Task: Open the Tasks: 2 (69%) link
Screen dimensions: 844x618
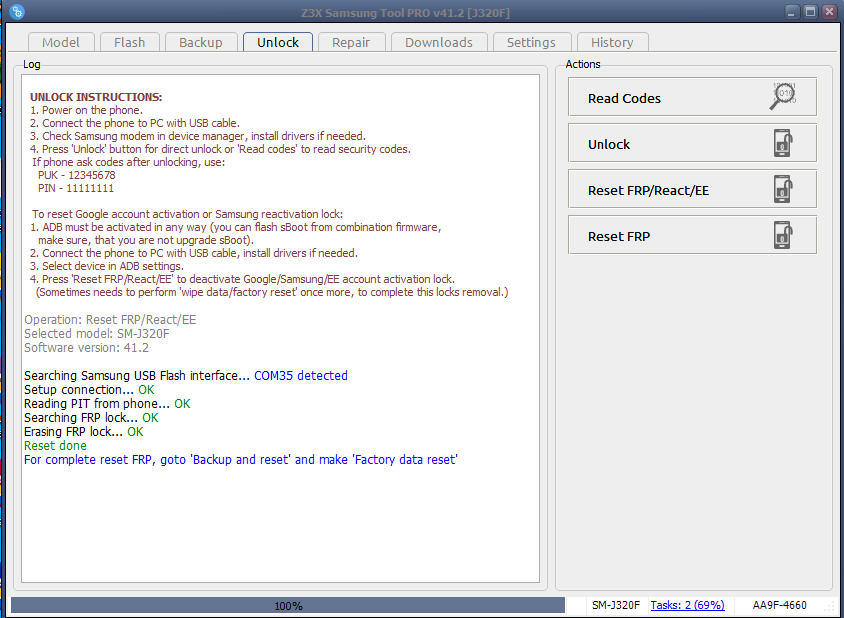Action: [x=687, y=605]
